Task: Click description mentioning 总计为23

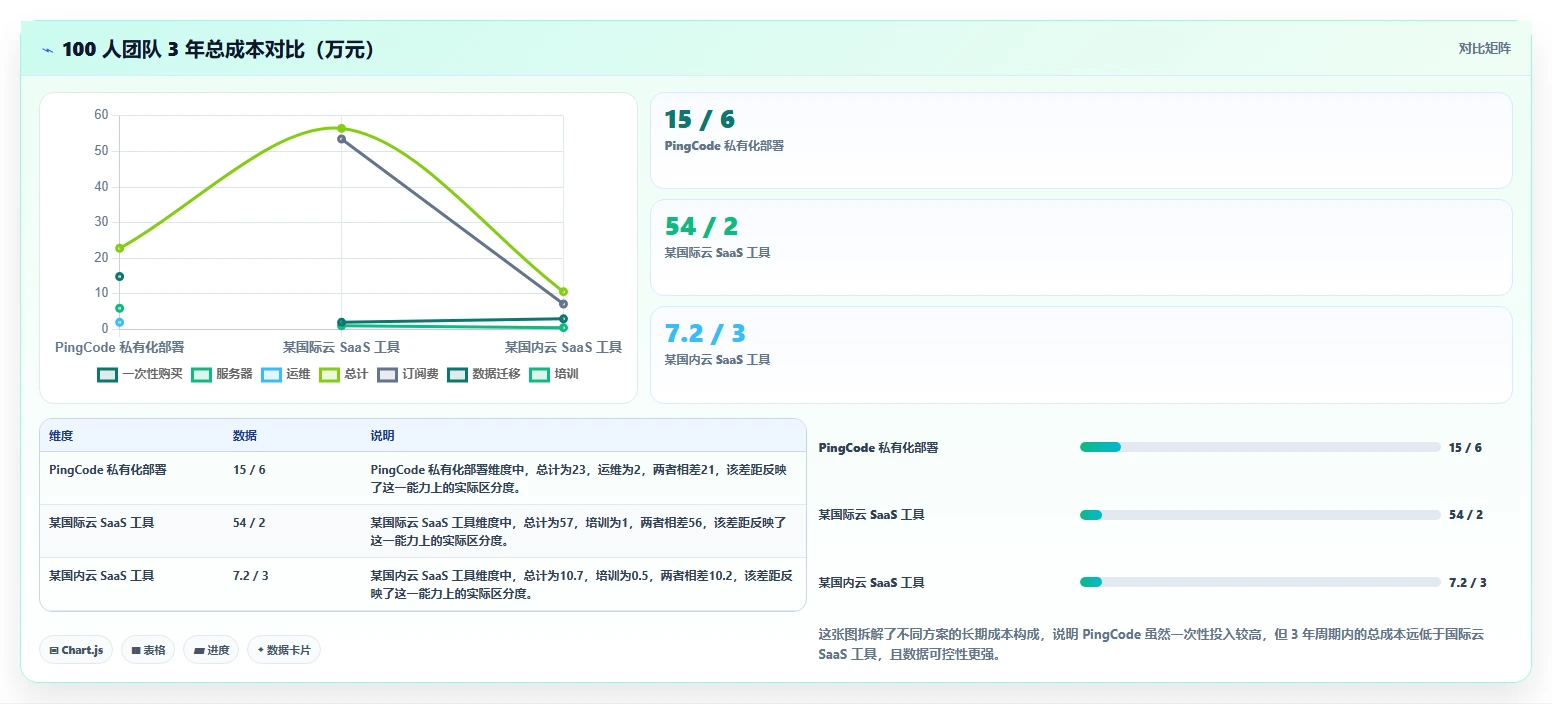Action: coord(579,478)
